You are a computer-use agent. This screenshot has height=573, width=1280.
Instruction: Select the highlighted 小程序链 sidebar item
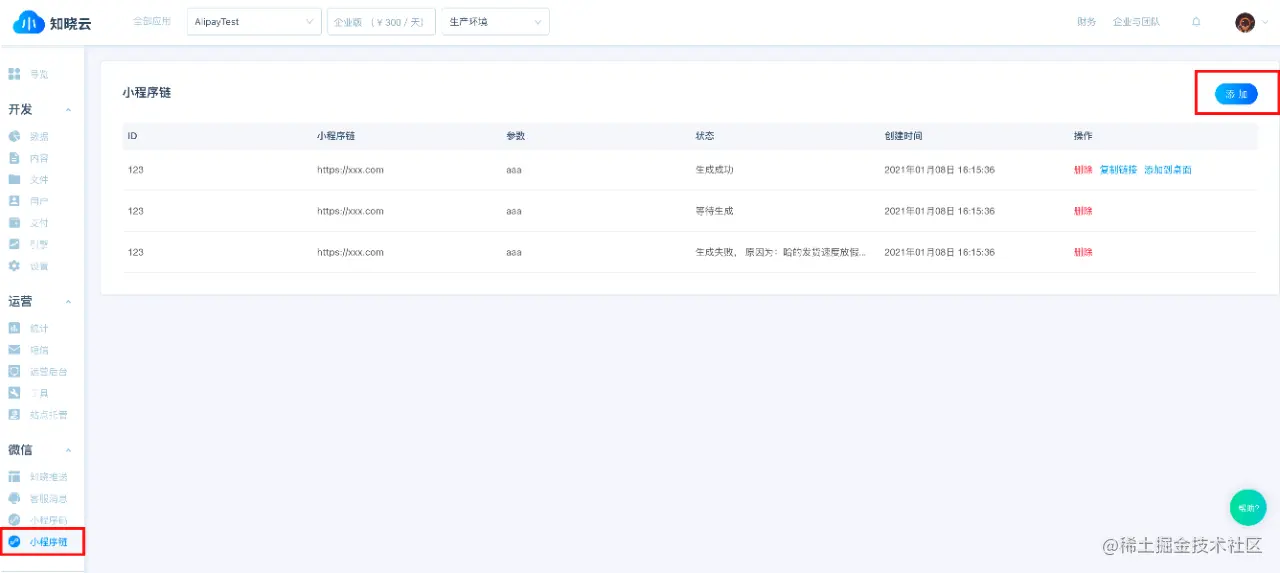pyautogui.click(x=42, y=542)
